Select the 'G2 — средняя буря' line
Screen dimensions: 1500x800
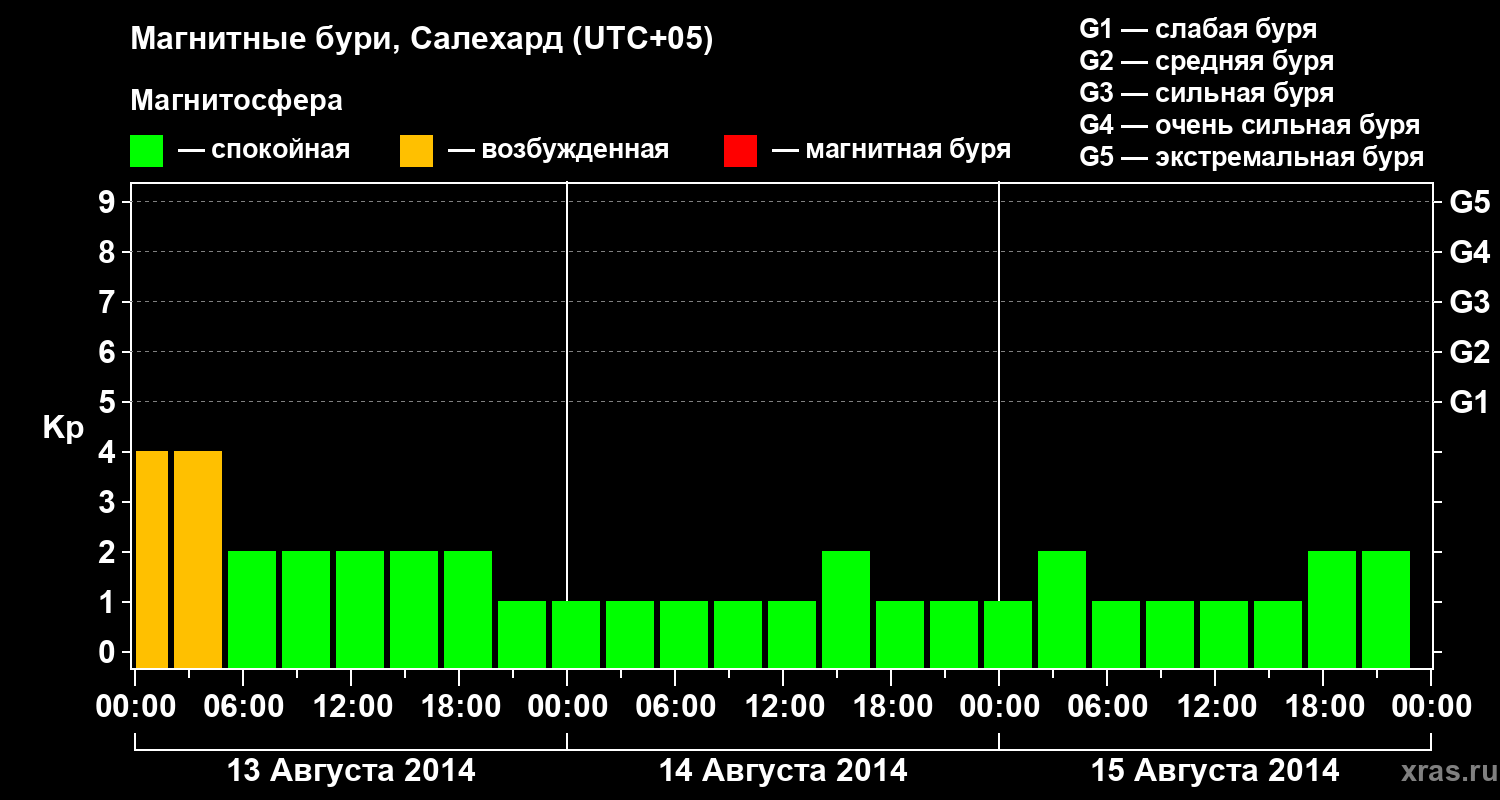pos(1206,61)
